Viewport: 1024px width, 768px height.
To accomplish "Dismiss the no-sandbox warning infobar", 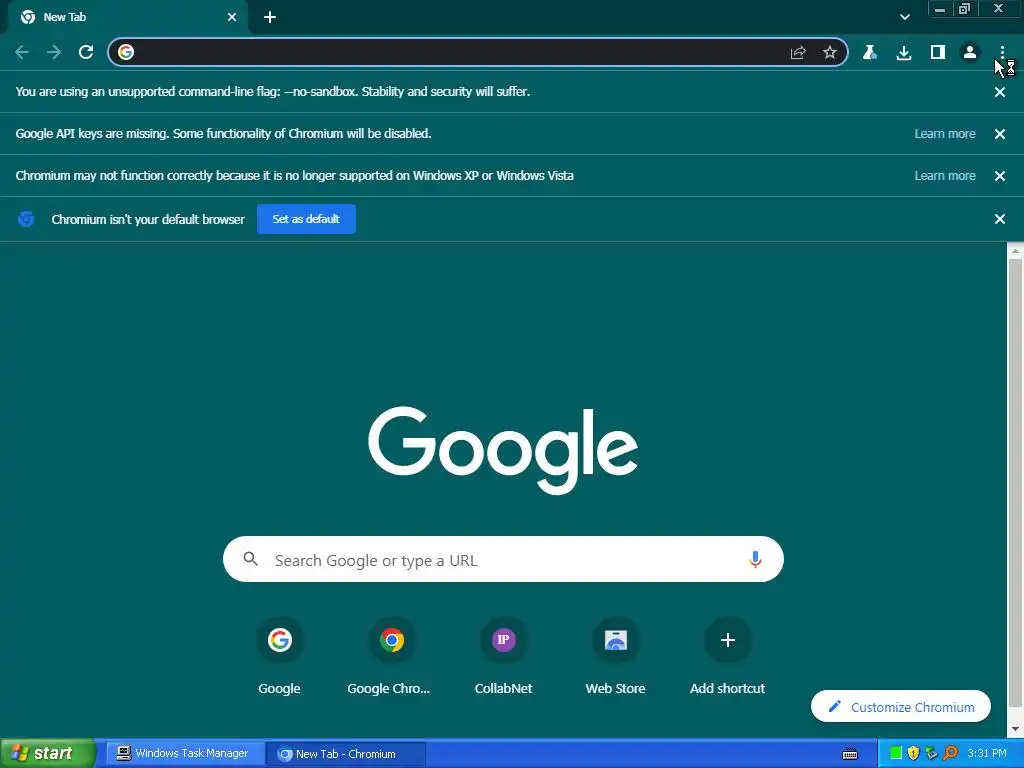I will (999, 92).
